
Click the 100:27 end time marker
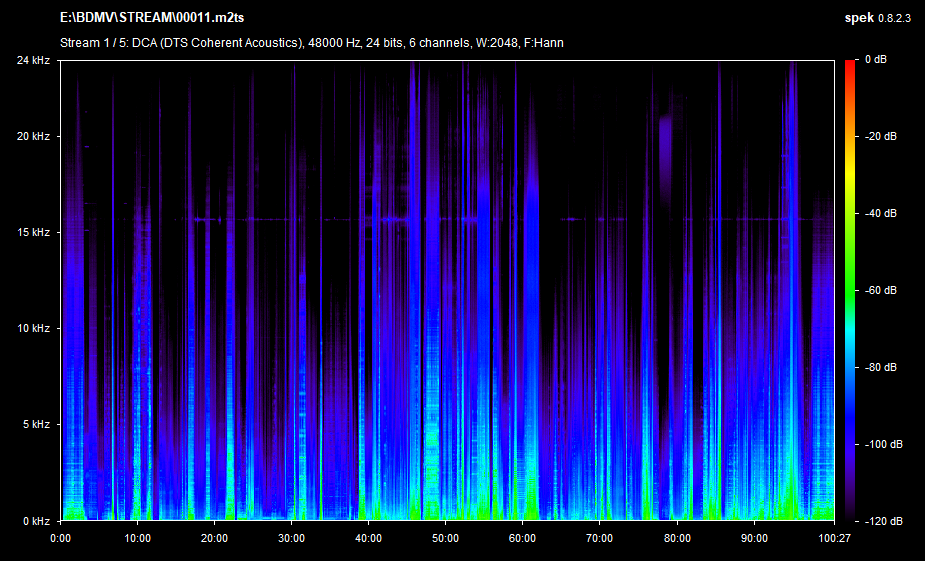pos(833,538)
